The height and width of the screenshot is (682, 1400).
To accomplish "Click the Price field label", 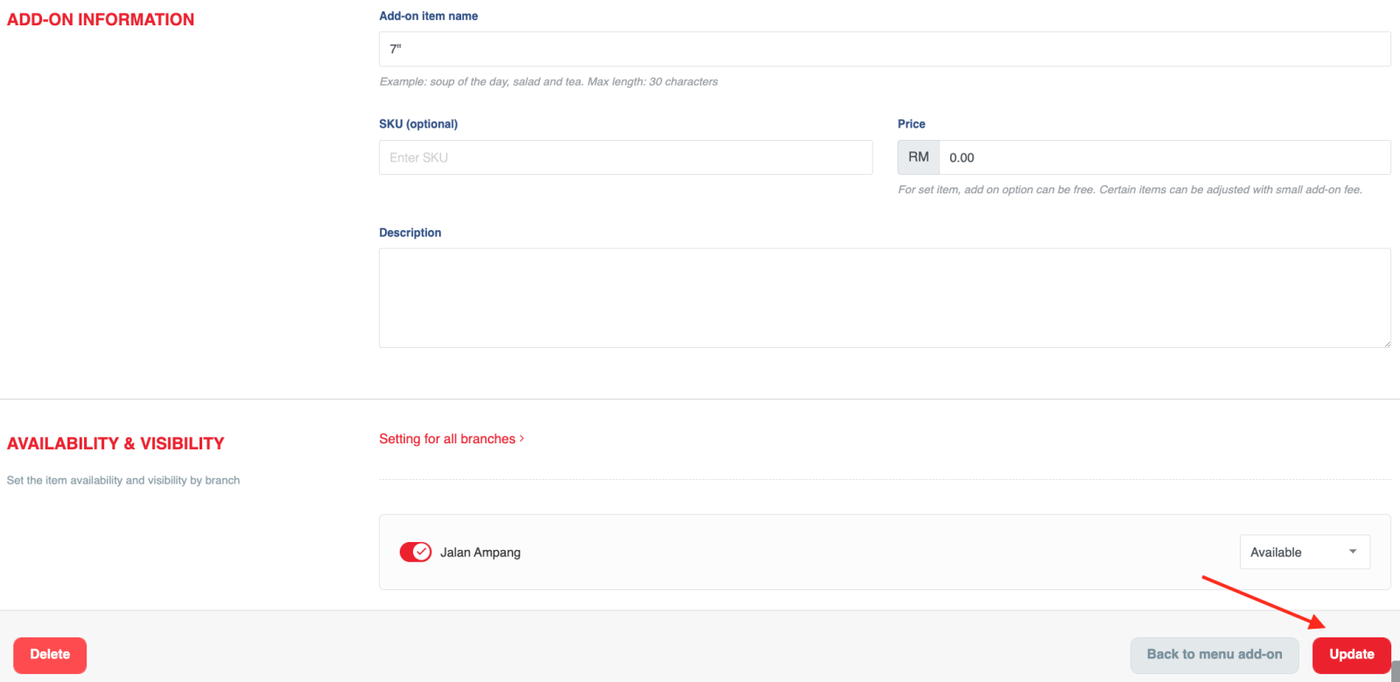I will [x=911, y=124].
